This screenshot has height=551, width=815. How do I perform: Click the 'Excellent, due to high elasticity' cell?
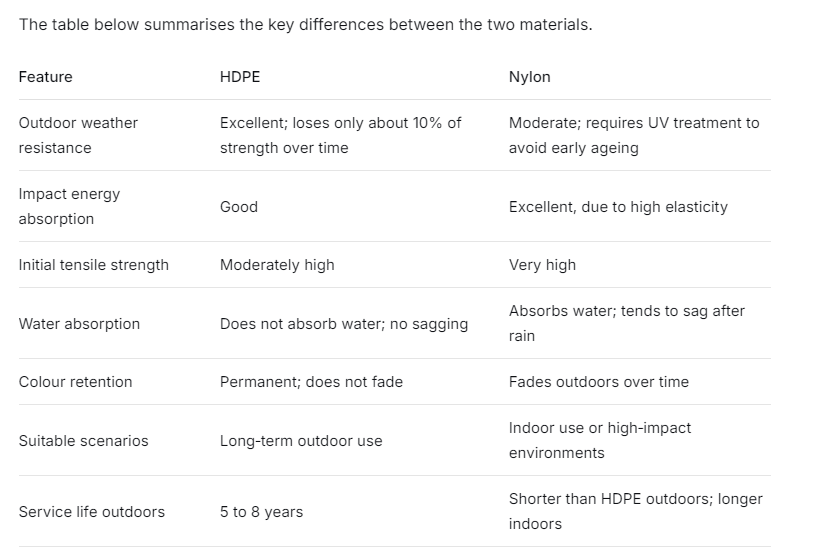pyautogui.click(x=618, y=207)
